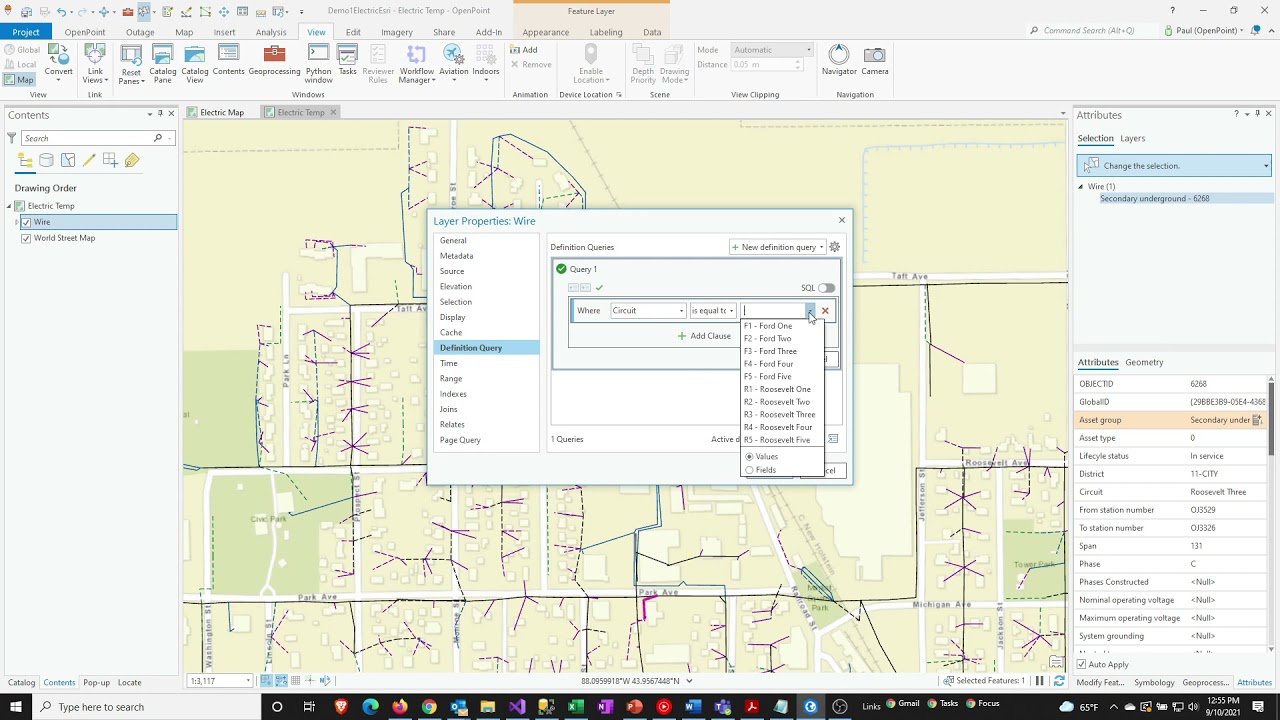Image resolution: width=1280 pixels, height=720 pixels.
Task: Select Secondary underground - 6268 feature
Action: pos(1154,198)
